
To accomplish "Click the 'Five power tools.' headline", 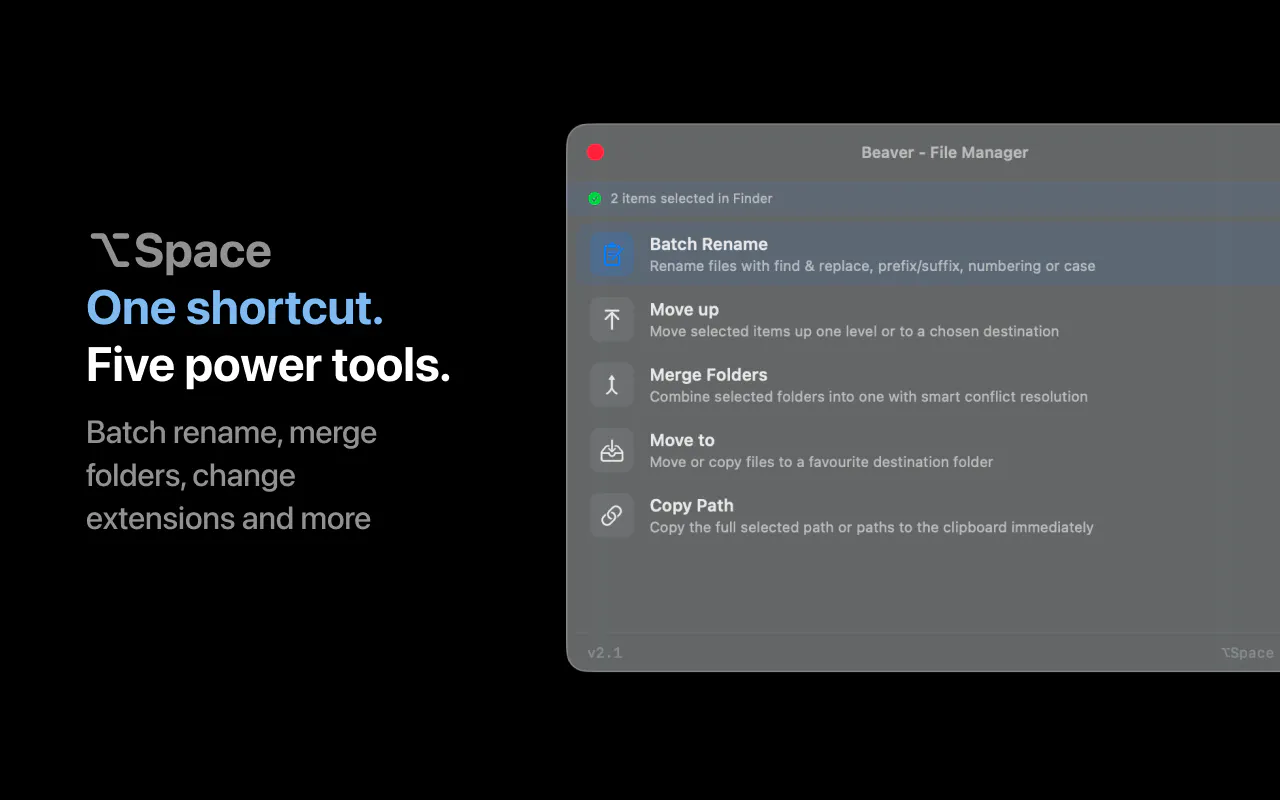I will point(268,365).
